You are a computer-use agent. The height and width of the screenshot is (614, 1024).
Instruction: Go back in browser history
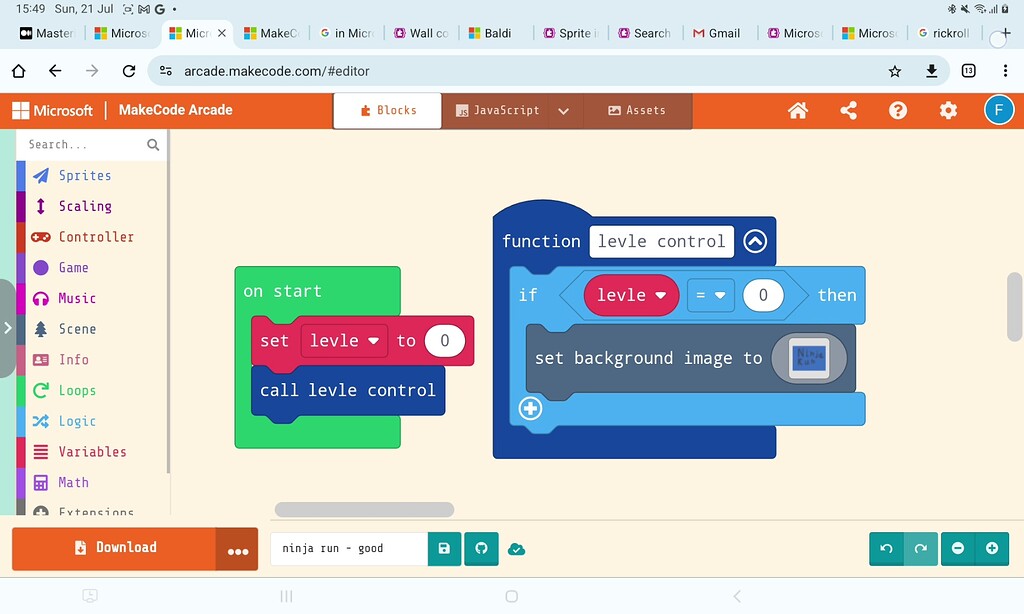click(x=55, y=71)
